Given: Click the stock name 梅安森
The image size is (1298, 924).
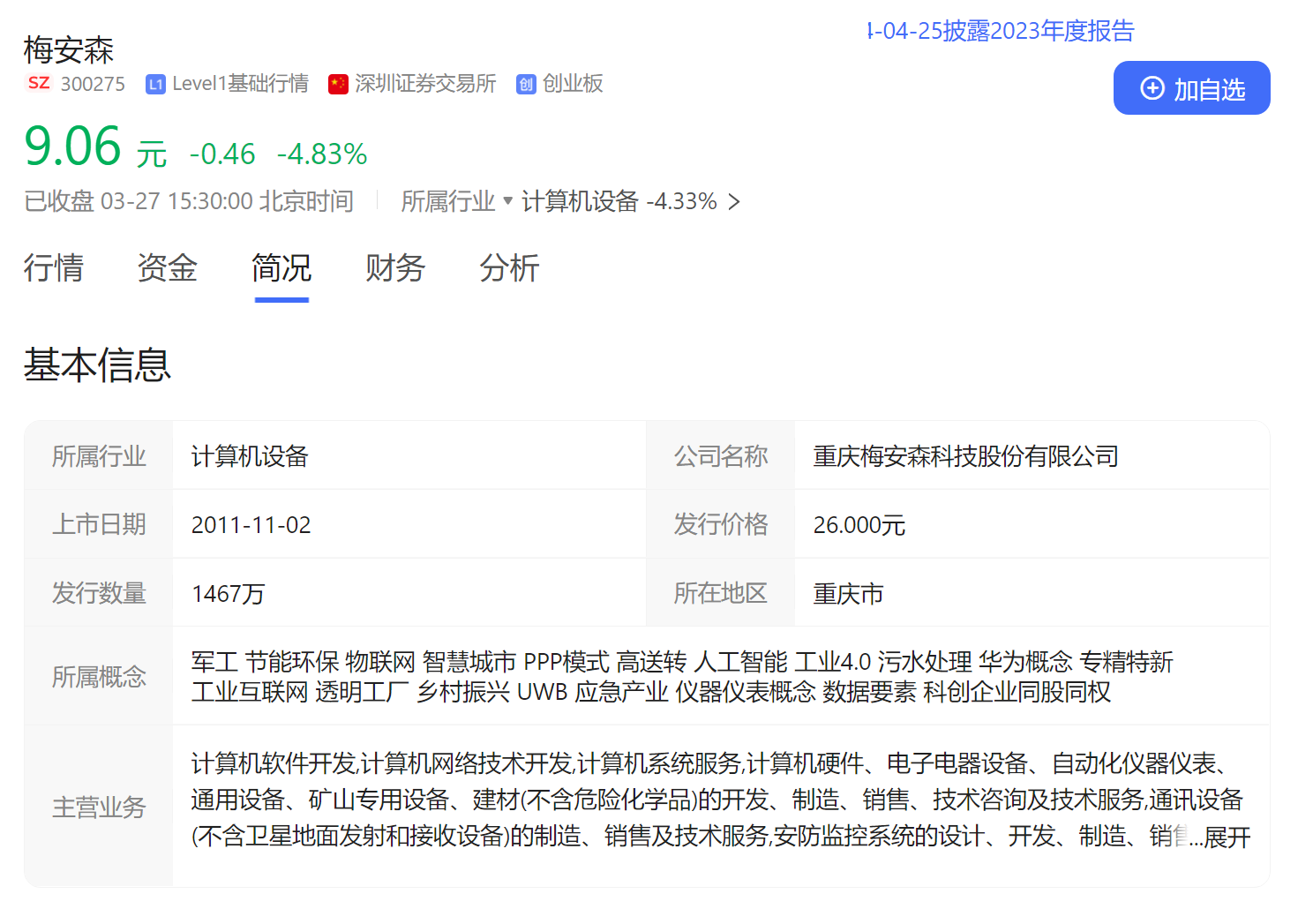Looking at the screenshot, I should click(69, 50).
